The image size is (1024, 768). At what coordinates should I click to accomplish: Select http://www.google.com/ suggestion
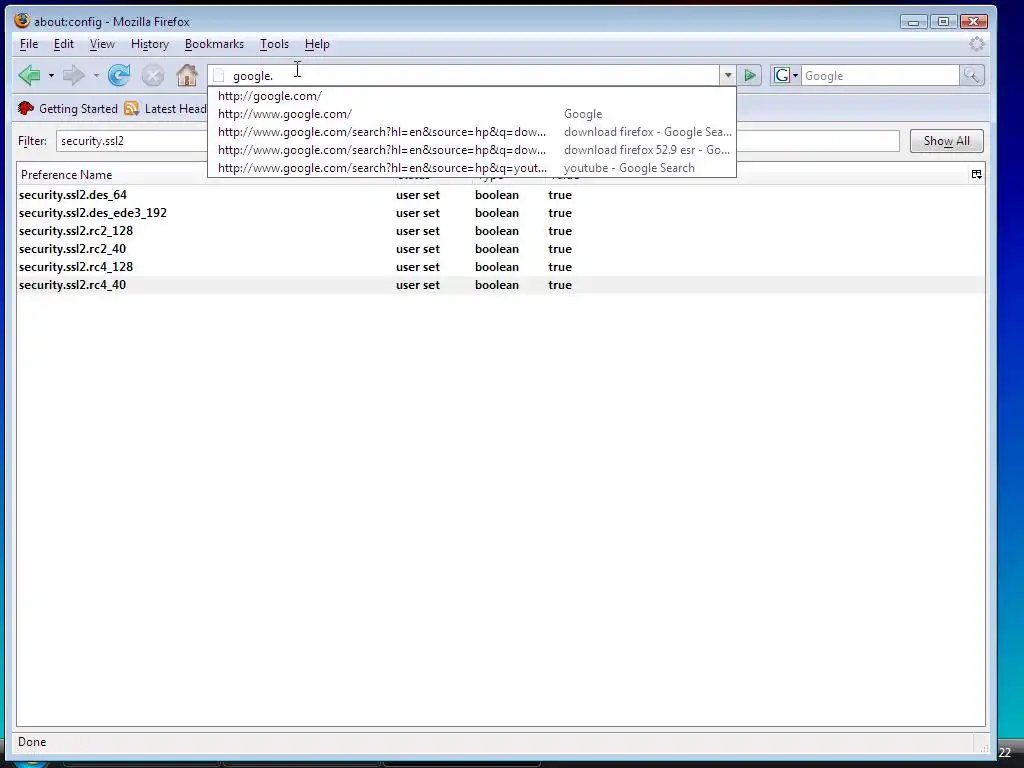472,114
